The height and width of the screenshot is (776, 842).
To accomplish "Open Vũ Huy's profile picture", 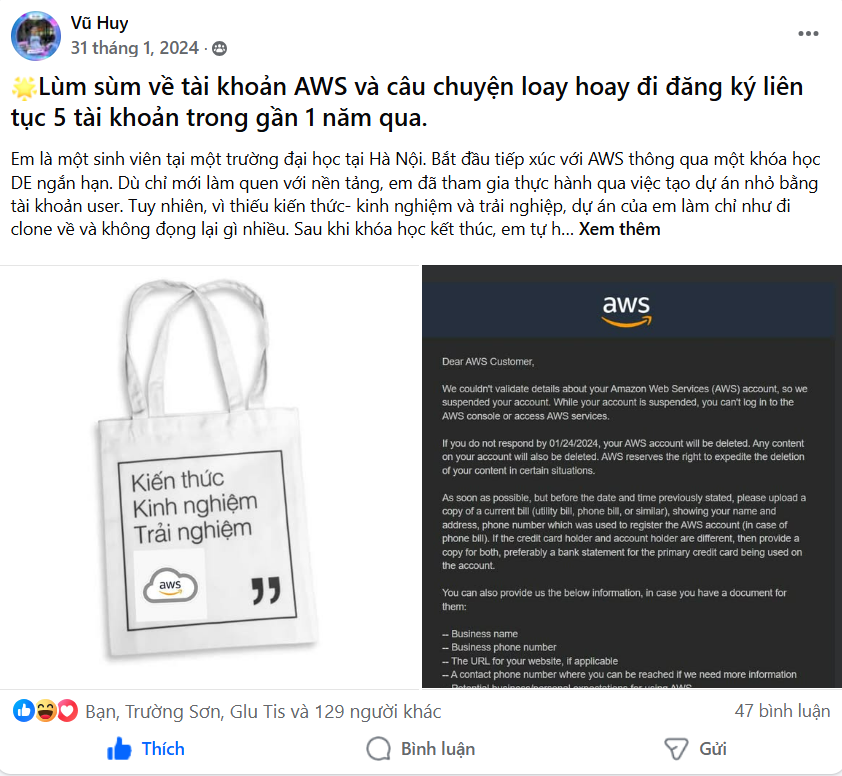I will pyautogui.click(x=35, y=35).
